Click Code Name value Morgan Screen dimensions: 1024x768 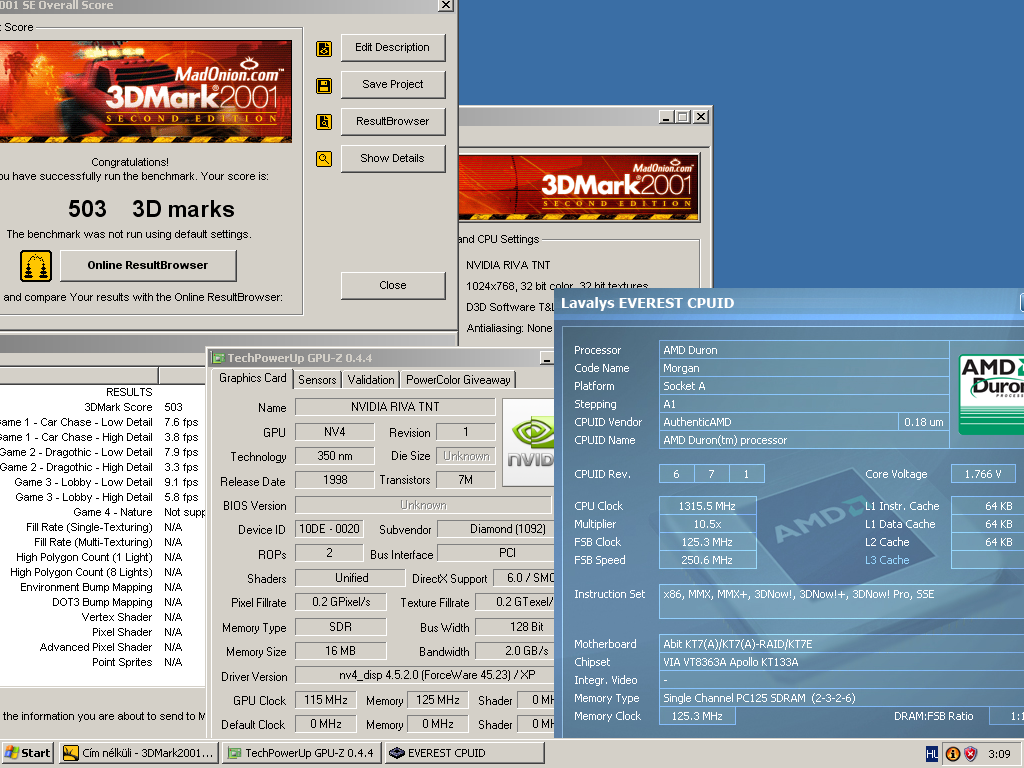[x=804, y=368]
